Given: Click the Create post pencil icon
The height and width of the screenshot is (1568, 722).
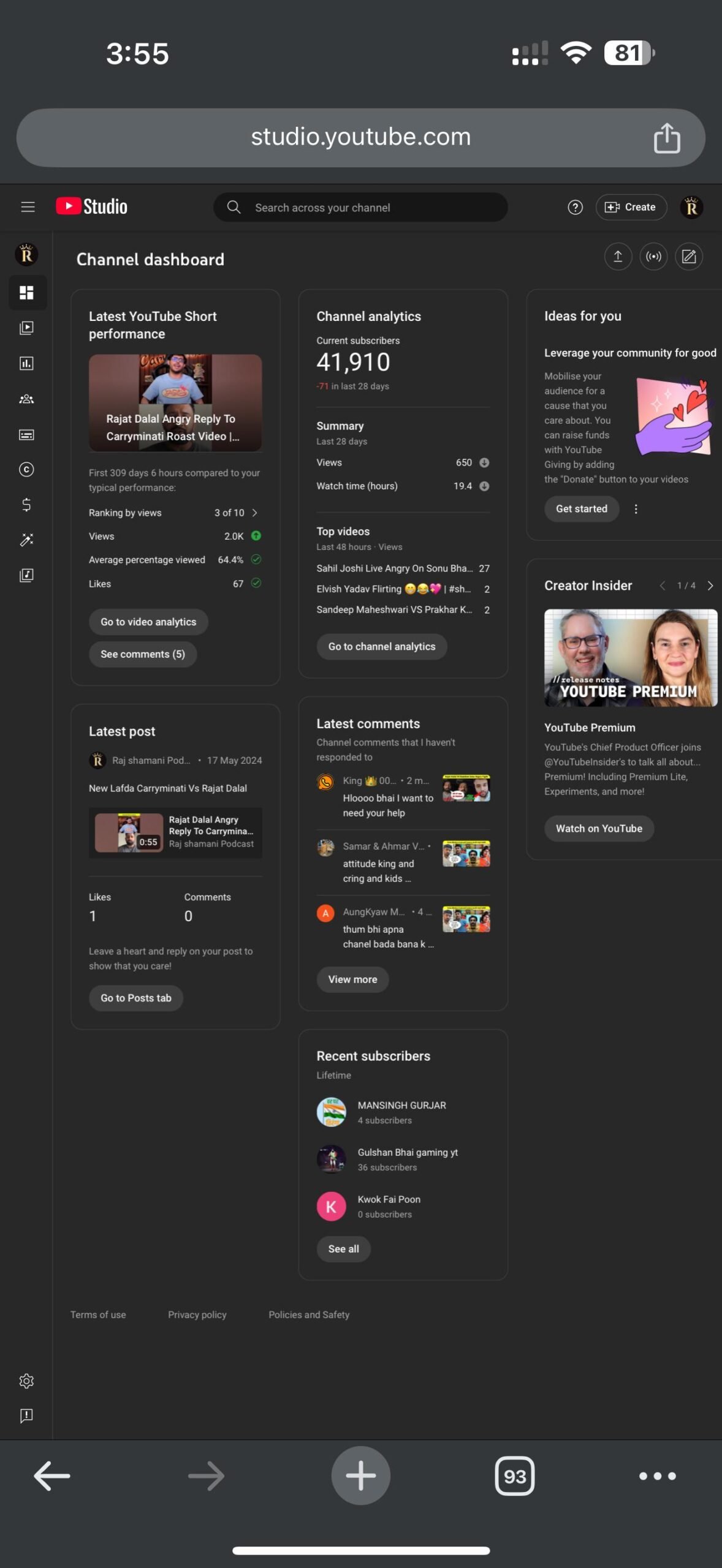Looking at the screenshot, I should tap(689, 257).
